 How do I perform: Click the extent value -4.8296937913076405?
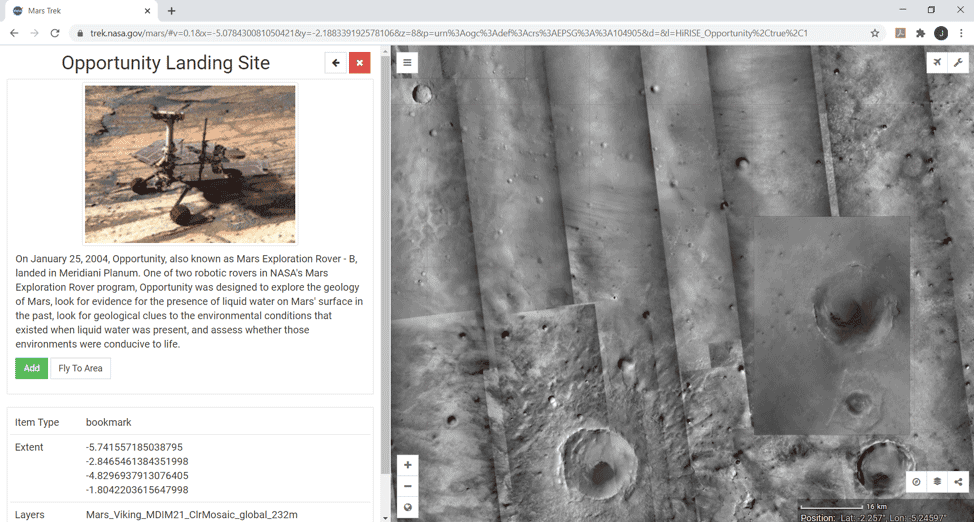[137, 476]
